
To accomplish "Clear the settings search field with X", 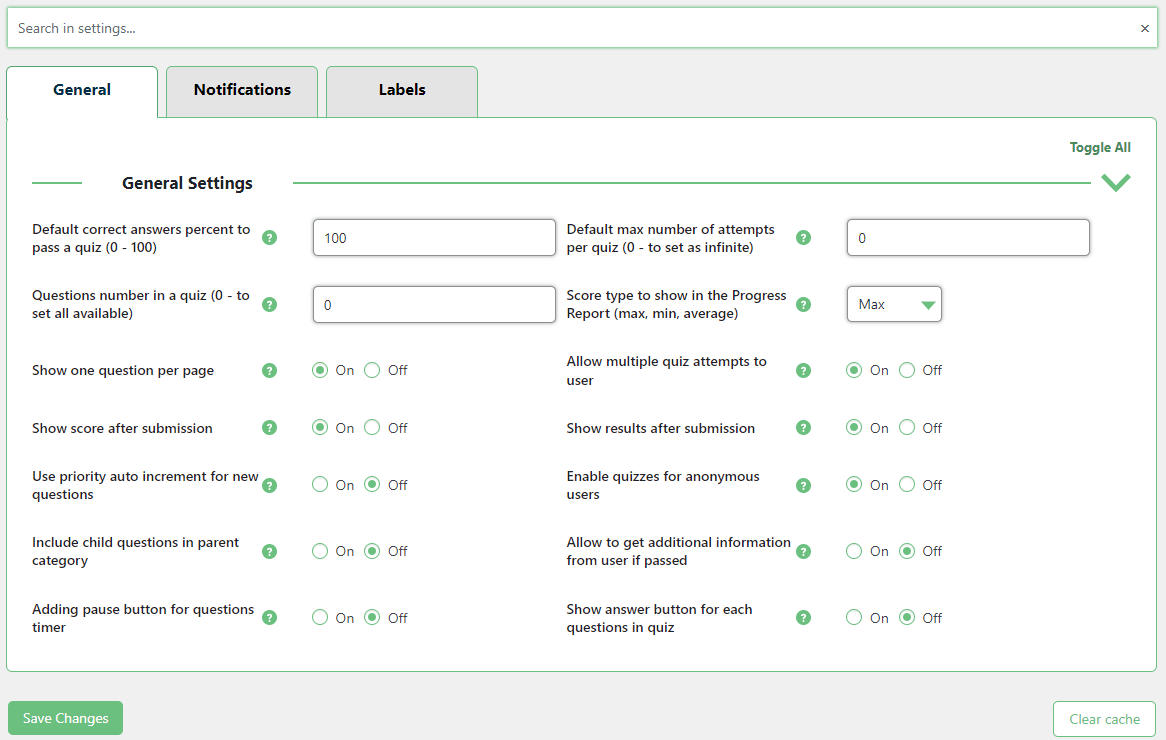I will point(1145,29).
